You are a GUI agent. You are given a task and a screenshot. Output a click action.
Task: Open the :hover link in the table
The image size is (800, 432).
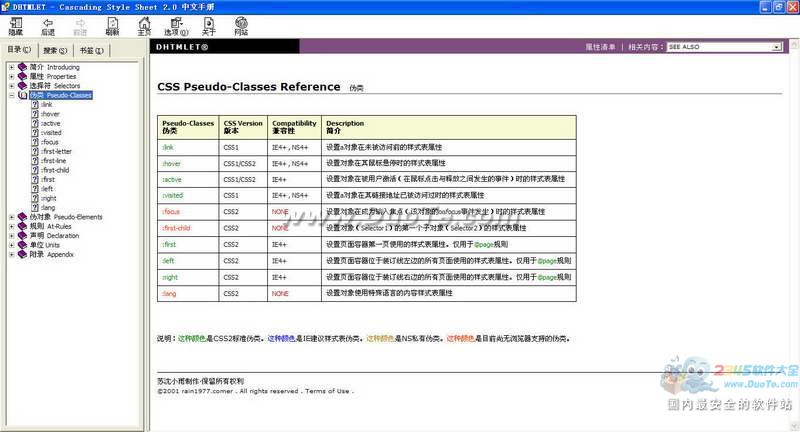click(x=169, y=162)
